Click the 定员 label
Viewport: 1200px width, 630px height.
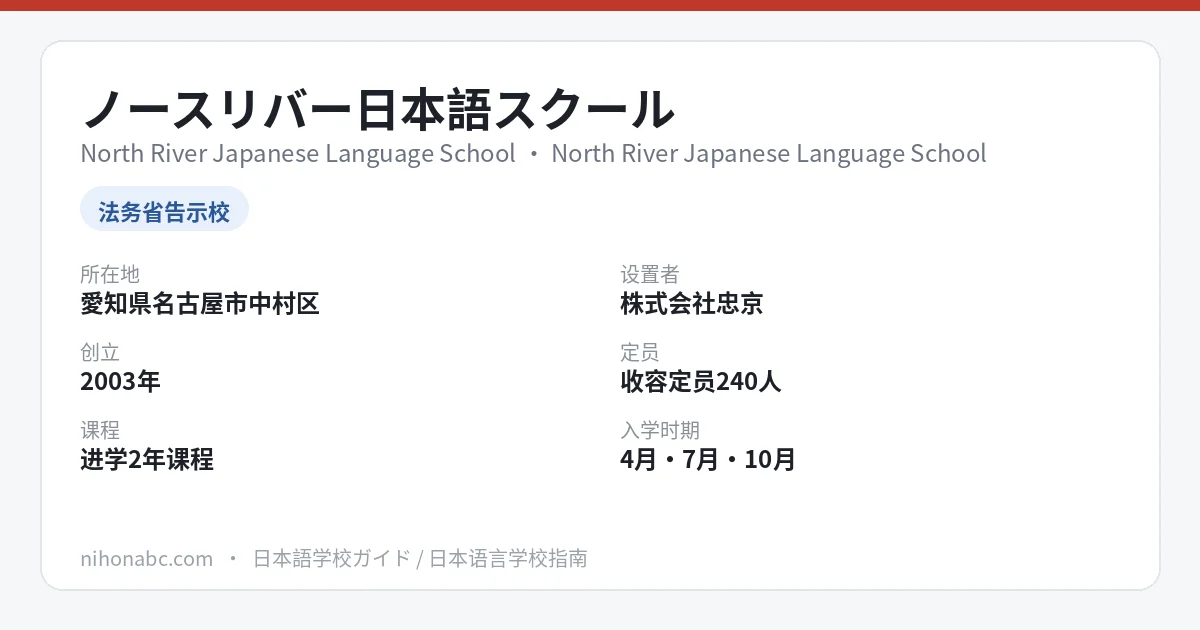640,352
